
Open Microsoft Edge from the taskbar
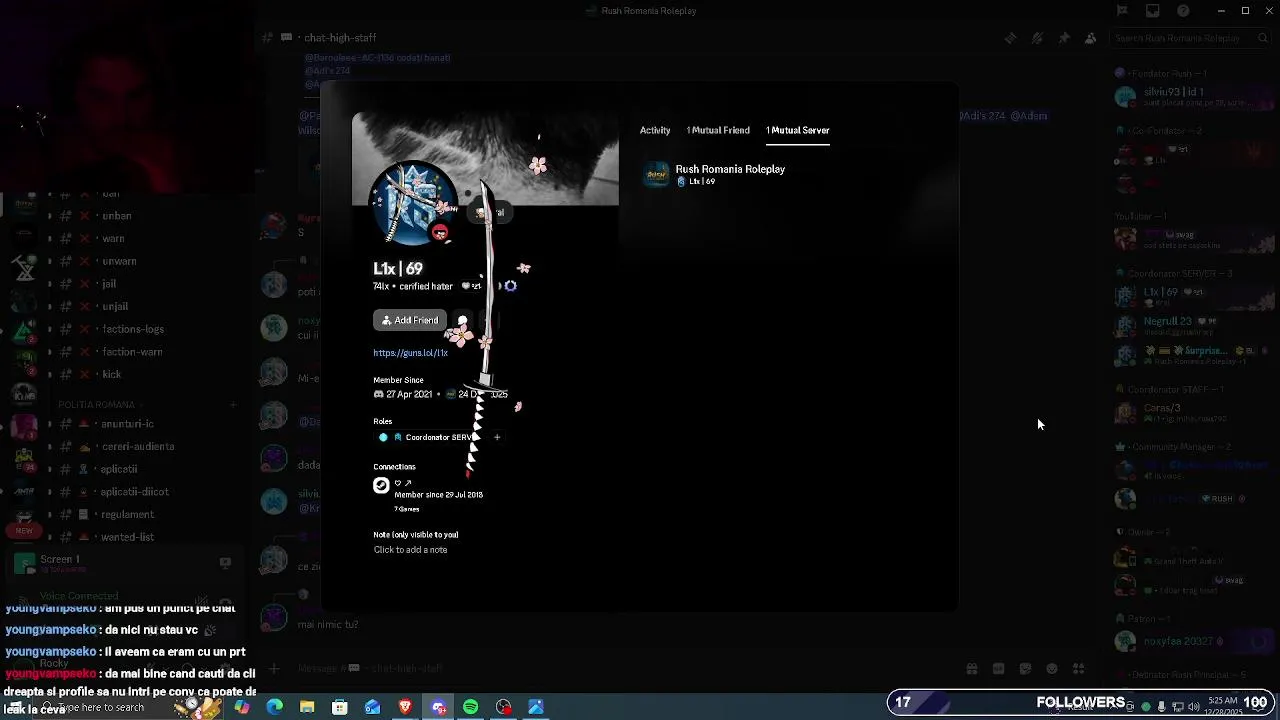coord(274,707)
